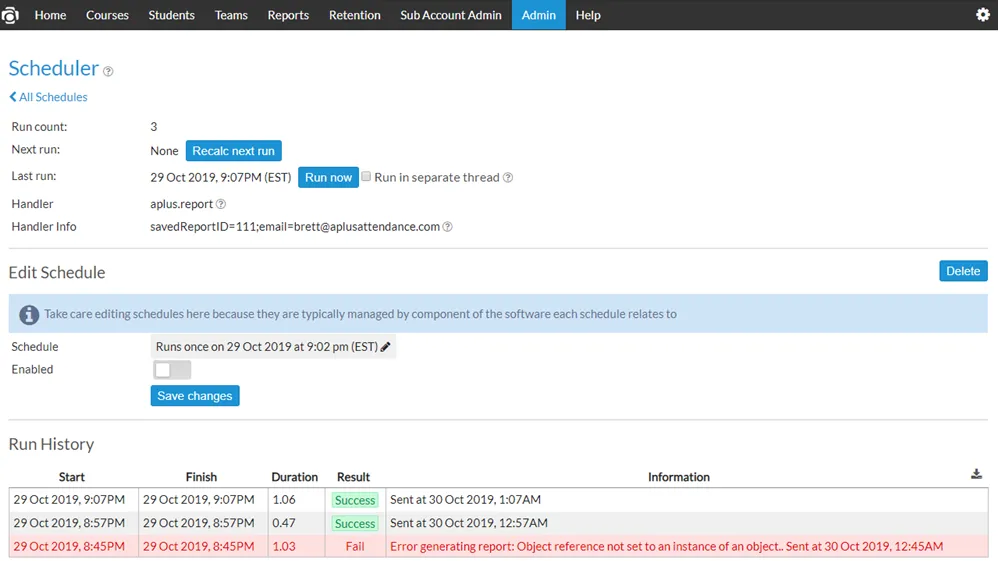Select the failed 8:45PM run history row
Screen dimensions: 999x561
click(498, 546)
